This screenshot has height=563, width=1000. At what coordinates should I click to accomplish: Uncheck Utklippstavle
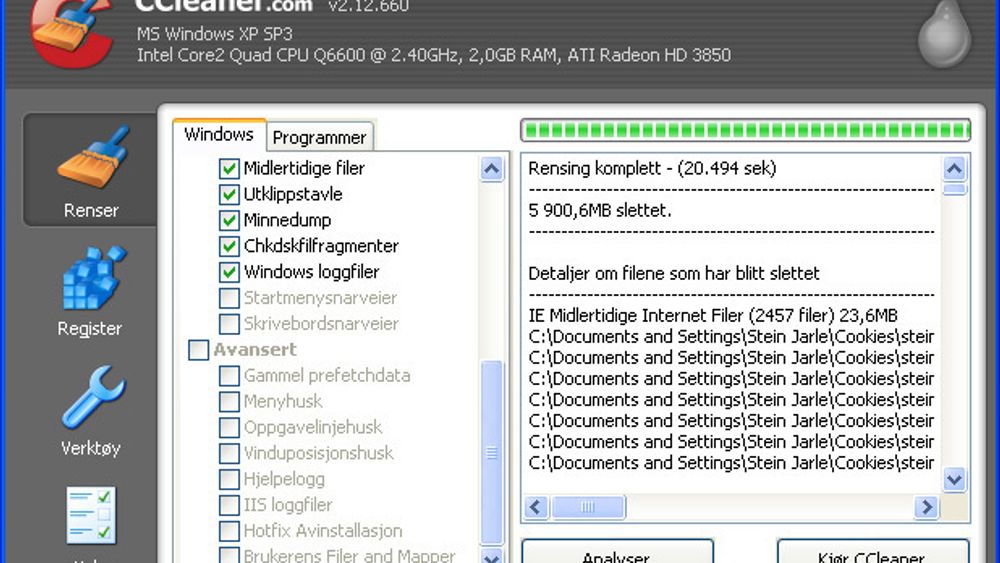click(x=229, y=194)
